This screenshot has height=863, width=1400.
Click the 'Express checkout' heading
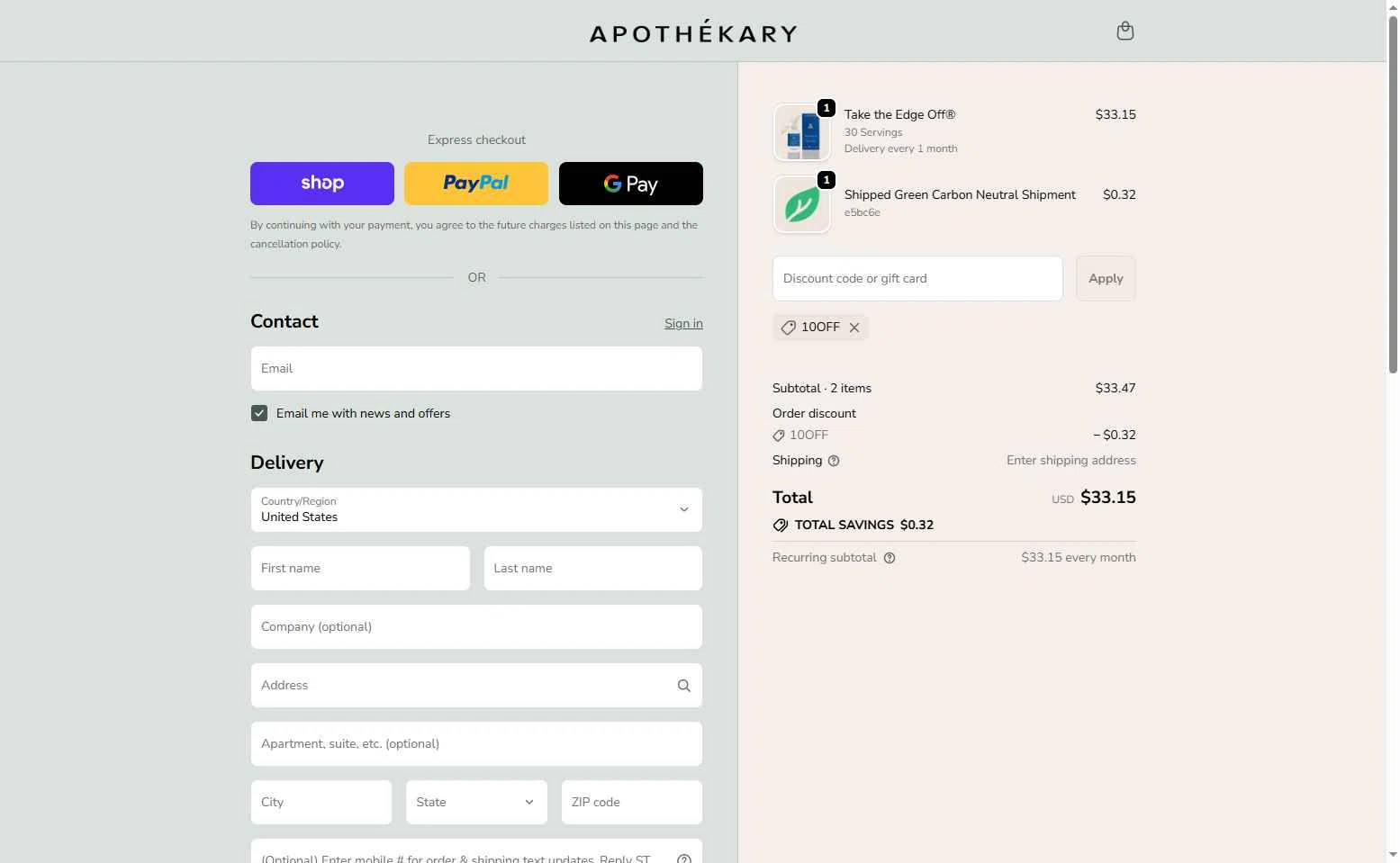pos(476,140)
